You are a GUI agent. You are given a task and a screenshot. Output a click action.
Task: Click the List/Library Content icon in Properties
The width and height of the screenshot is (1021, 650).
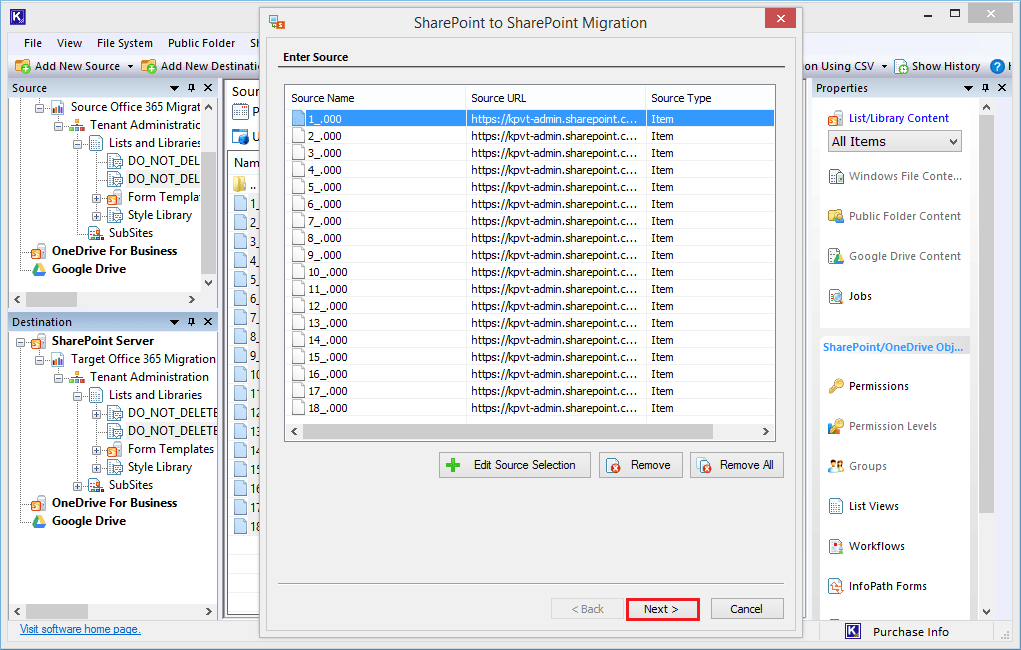tap(835, 119)
